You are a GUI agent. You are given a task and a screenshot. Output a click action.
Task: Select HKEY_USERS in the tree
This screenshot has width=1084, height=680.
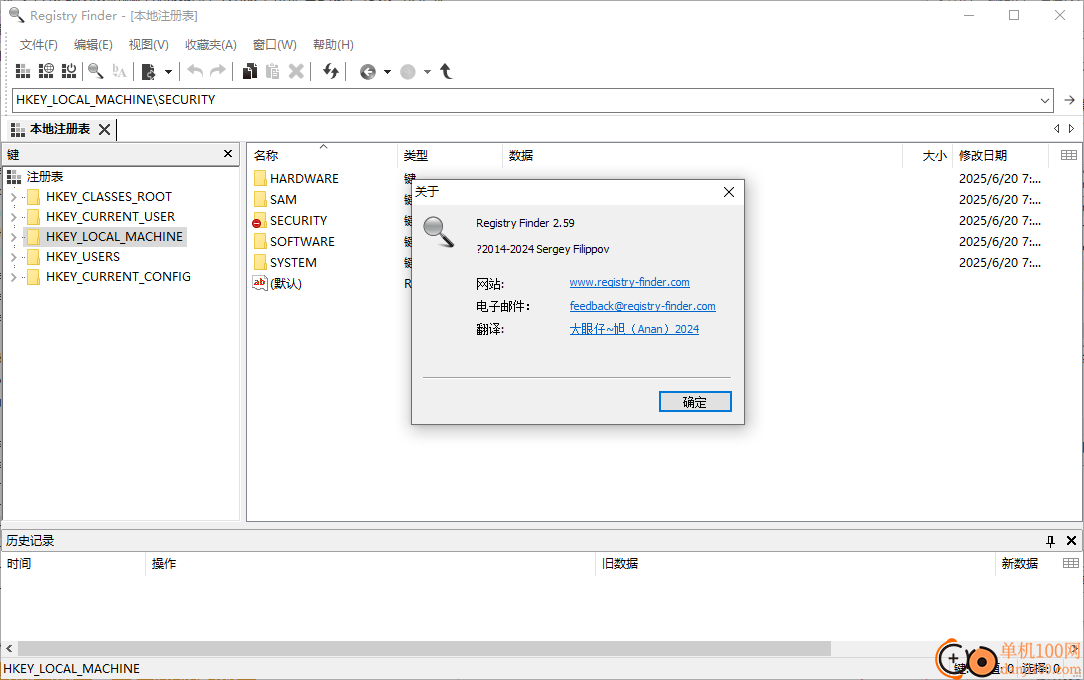coord(83,257)
